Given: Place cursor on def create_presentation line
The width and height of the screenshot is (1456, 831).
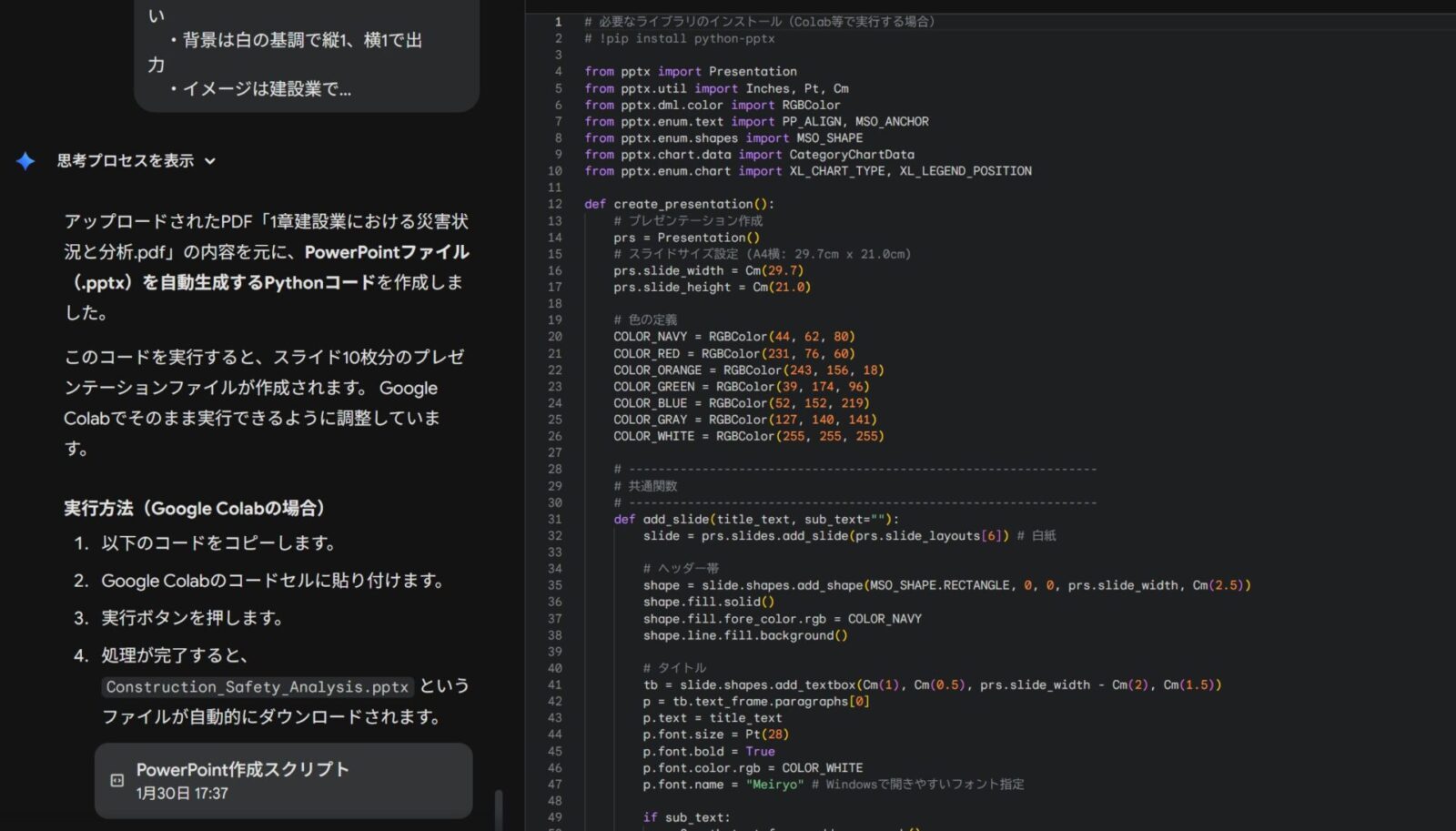Looking at the screenshot, I should pos(679,204).
